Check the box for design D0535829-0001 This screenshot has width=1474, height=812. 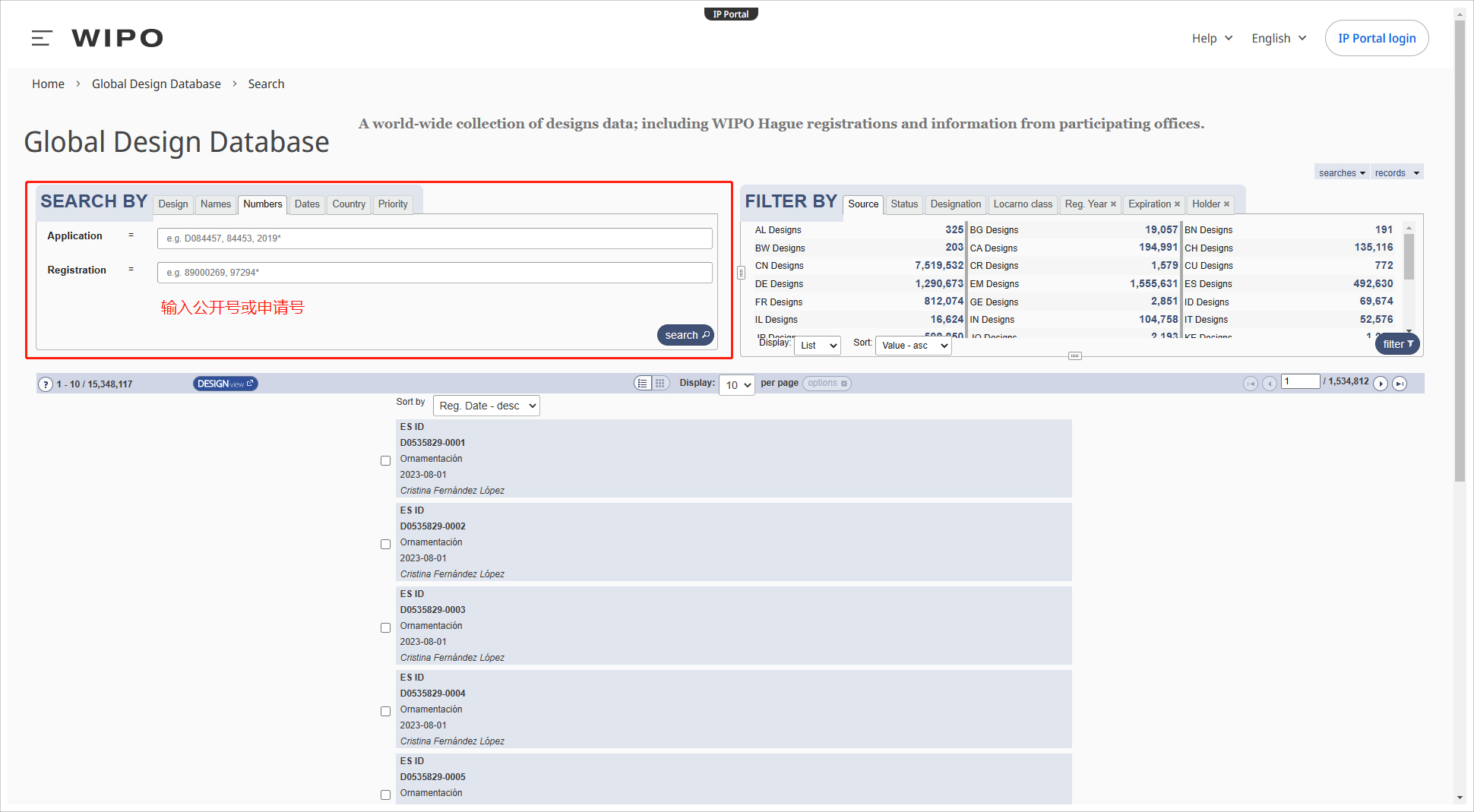point(385,461)
